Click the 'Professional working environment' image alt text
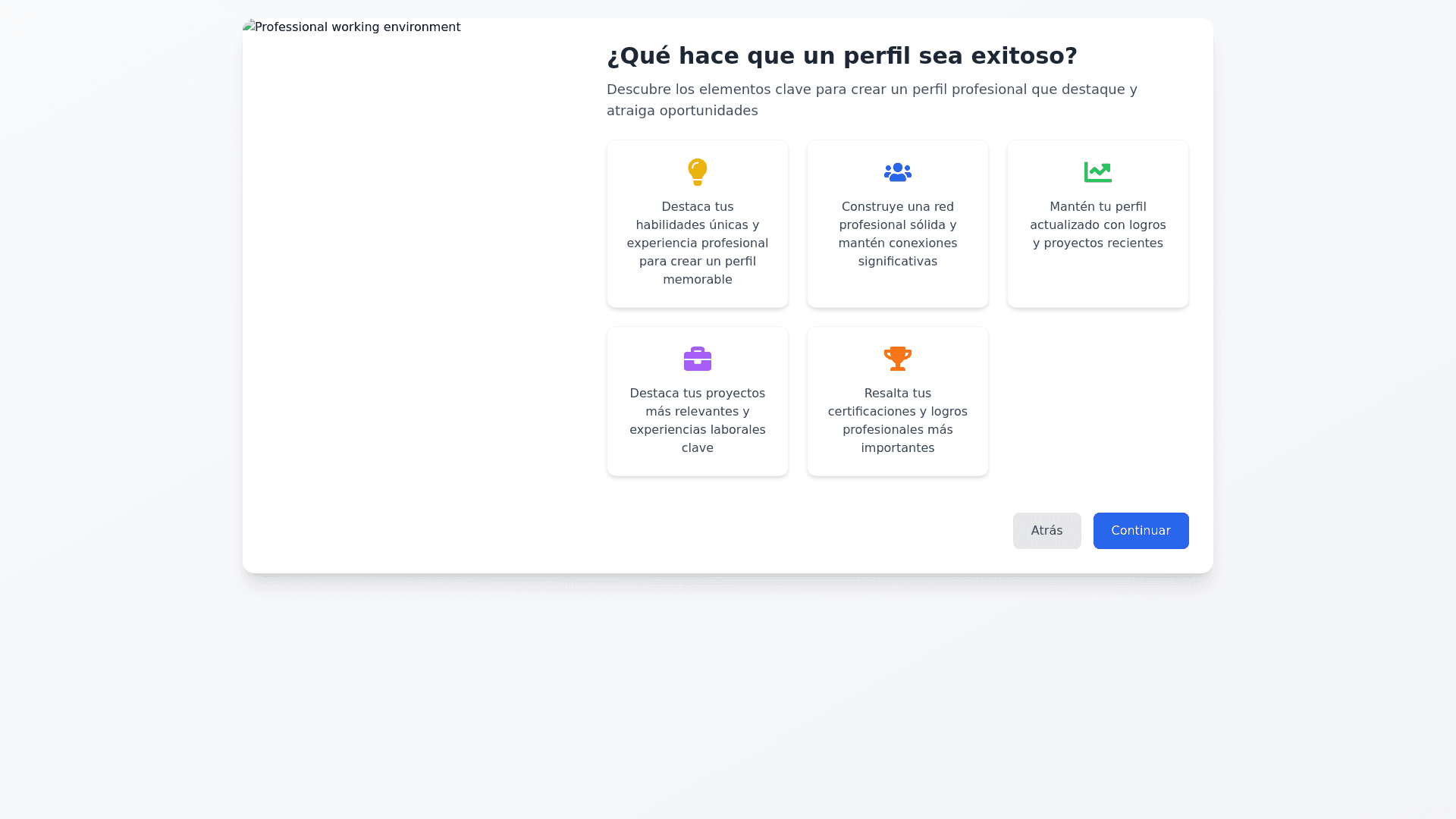The image size is (1456, 819). click(357, 27)
